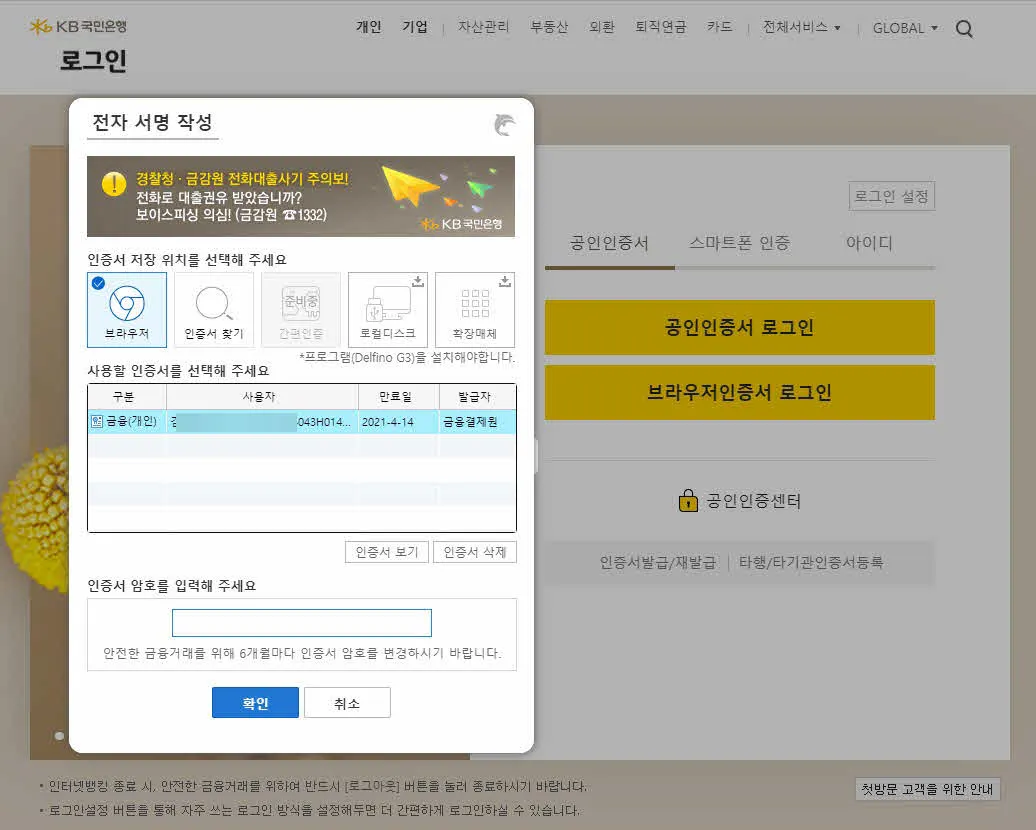
Task: Open 인증서발급/재발급 link
Action: point(657,562)
